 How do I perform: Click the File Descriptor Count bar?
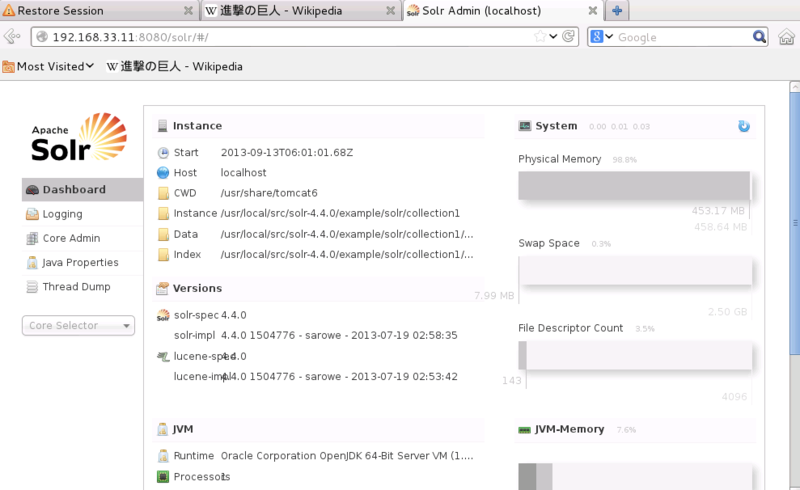[635, 355]
